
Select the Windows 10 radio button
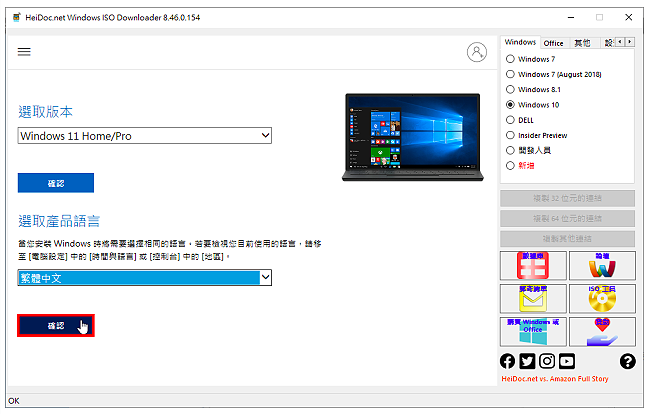point(510,105)
